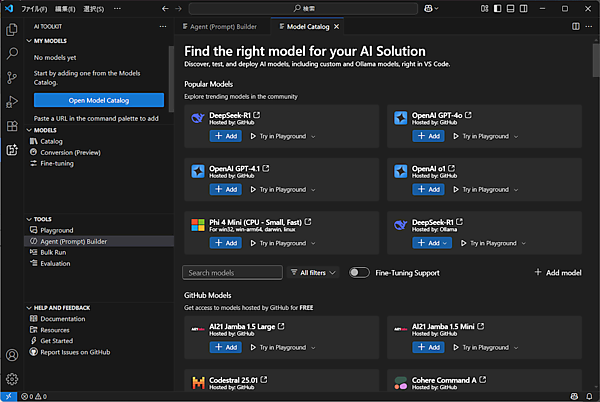This screenshot has height=402, width=600.
Task: Open DeepSeek-R1 GitHub external link icon
Action: pyautogui.click(x=257, y=115)
